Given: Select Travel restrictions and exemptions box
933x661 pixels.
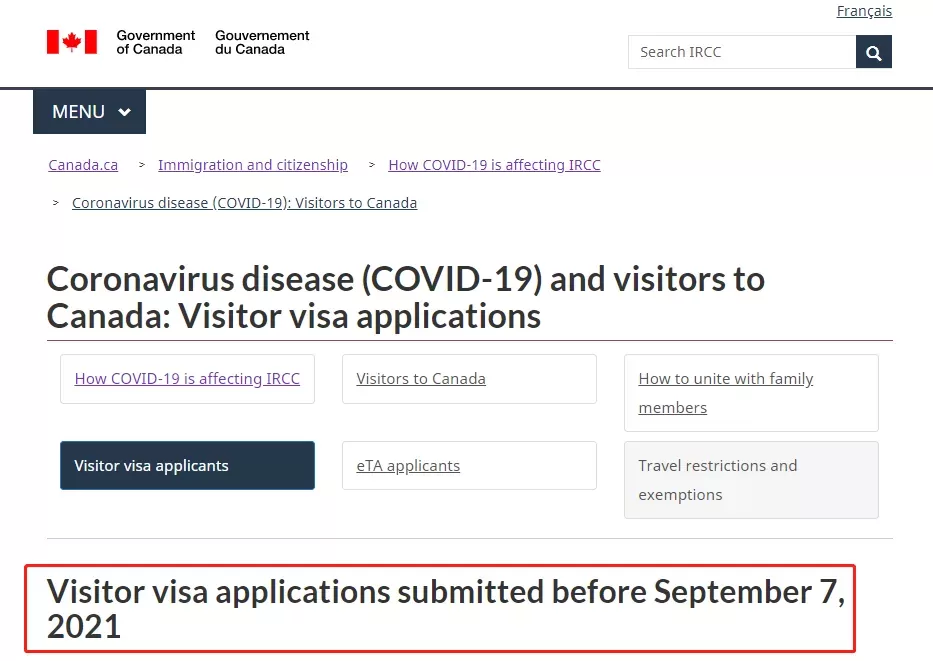Looking at the screenshot, I should click(x=752, y=480).
